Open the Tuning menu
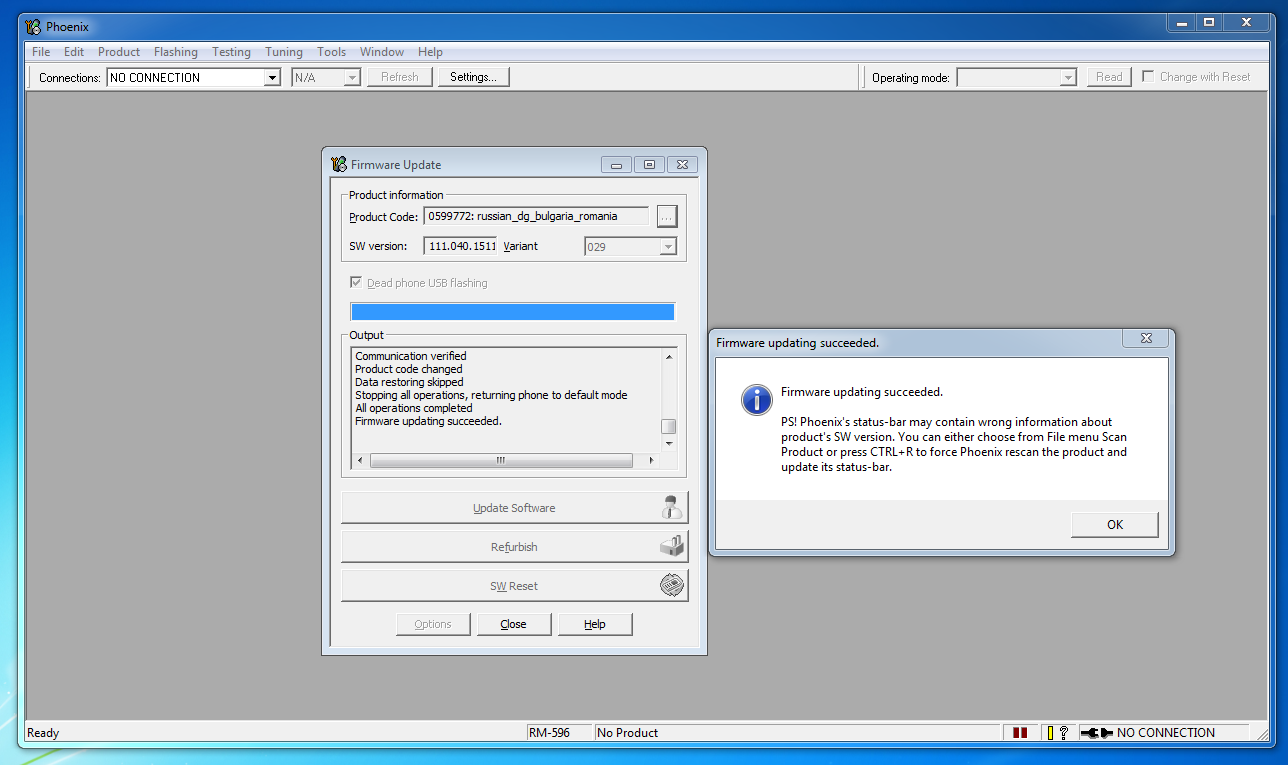This screenshot has height=765, width=1288. [284, 52]
